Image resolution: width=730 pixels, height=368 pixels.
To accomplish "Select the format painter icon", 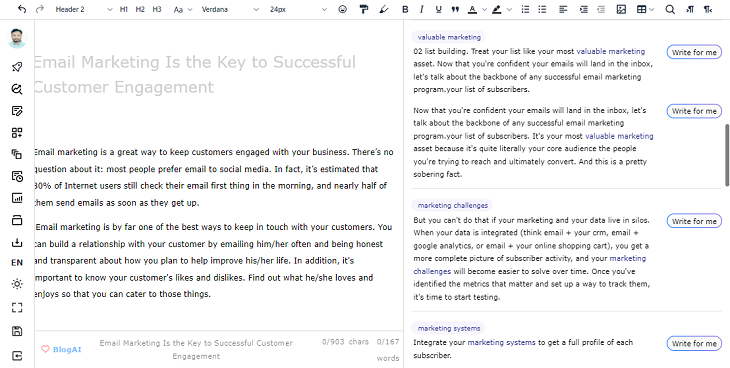I will (364, 9).
